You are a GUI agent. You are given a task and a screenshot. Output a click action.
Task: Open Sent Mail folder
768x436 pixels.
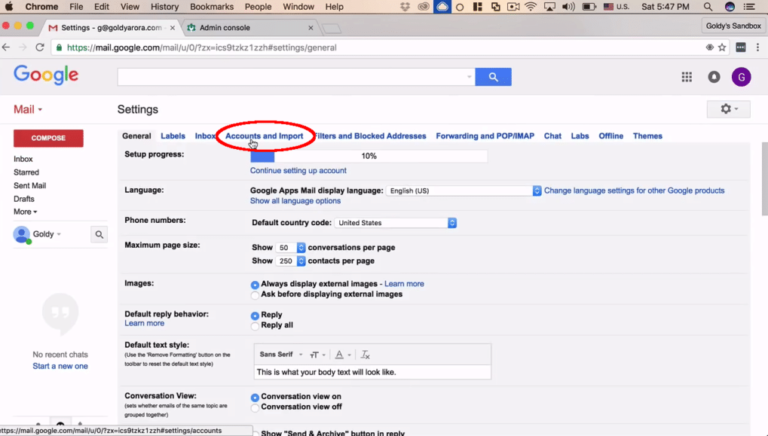[30, 186]
